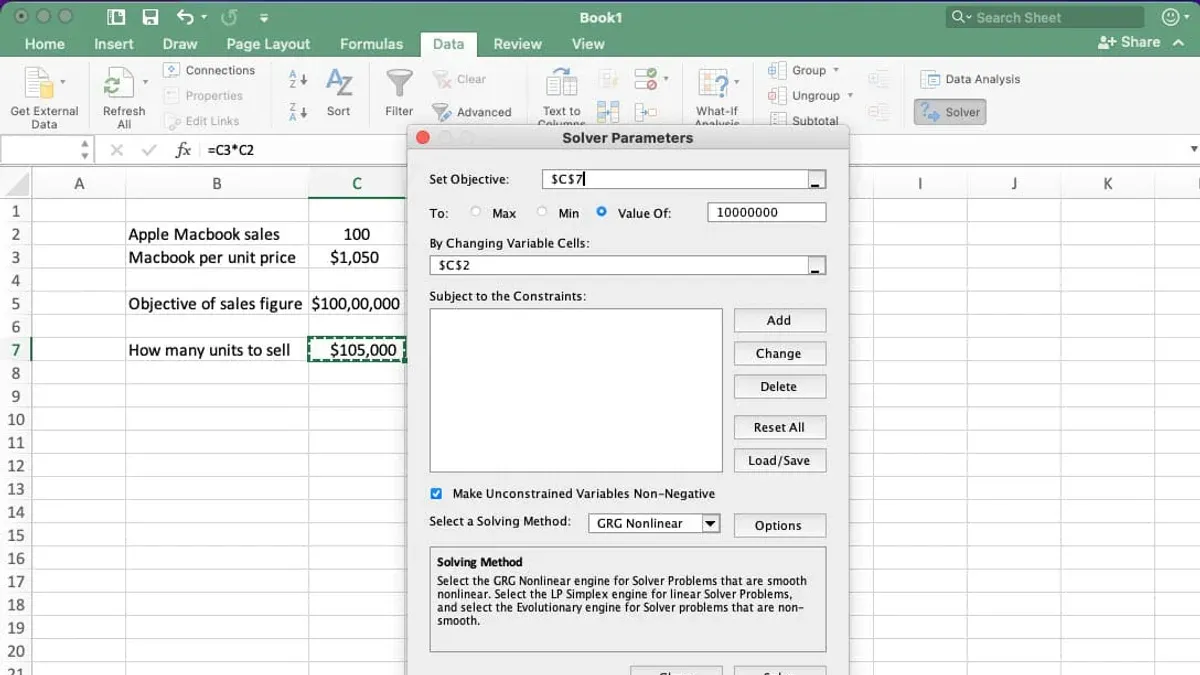Expand the Undo history dropdown arrow
This screenshot has width=1200, height=675.
[x=204, y=18]
